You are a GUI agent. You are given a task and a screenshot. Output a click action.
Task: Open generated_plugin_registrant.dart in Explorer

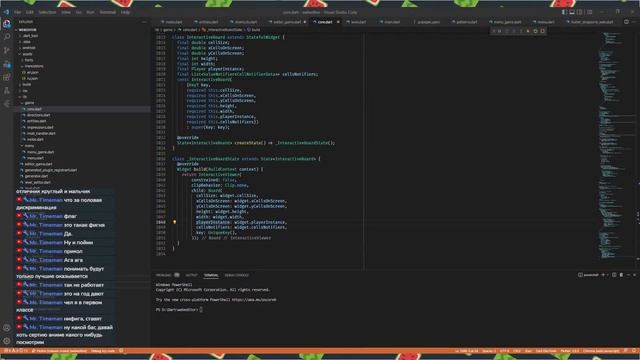[x=51, y=170]
